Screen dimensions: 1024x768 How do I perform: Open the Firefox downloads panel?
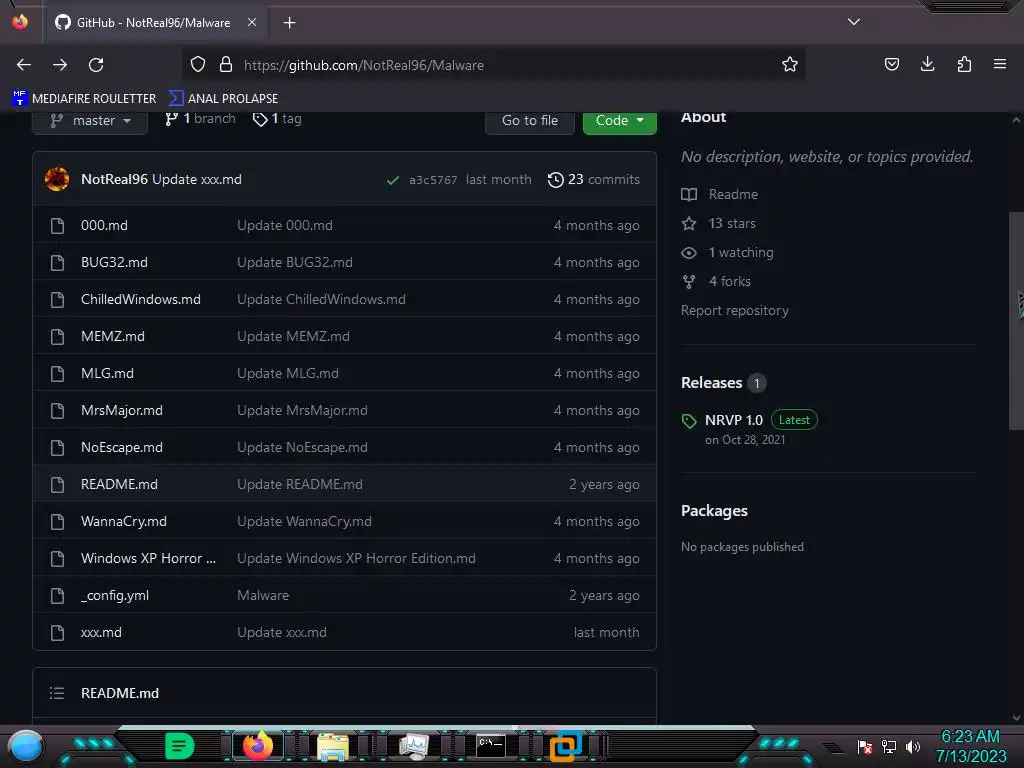[927, 64]
